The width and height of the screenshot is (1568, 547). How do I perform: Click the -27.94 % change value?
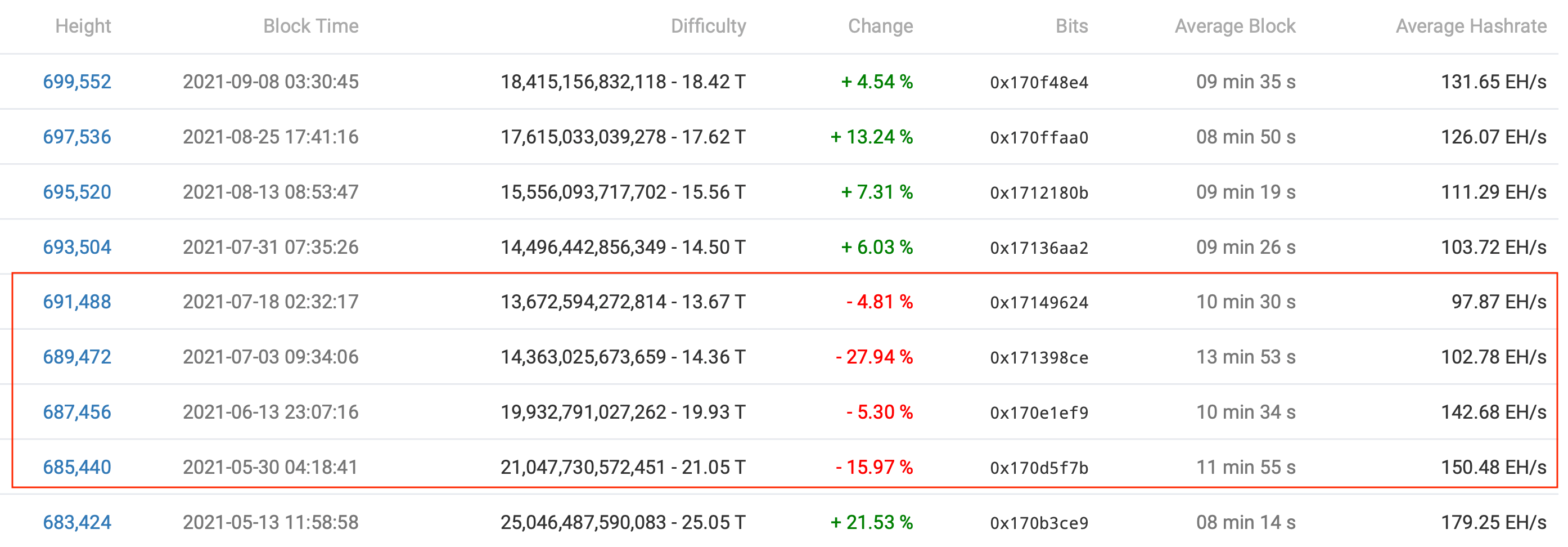(x=874, y=357)
